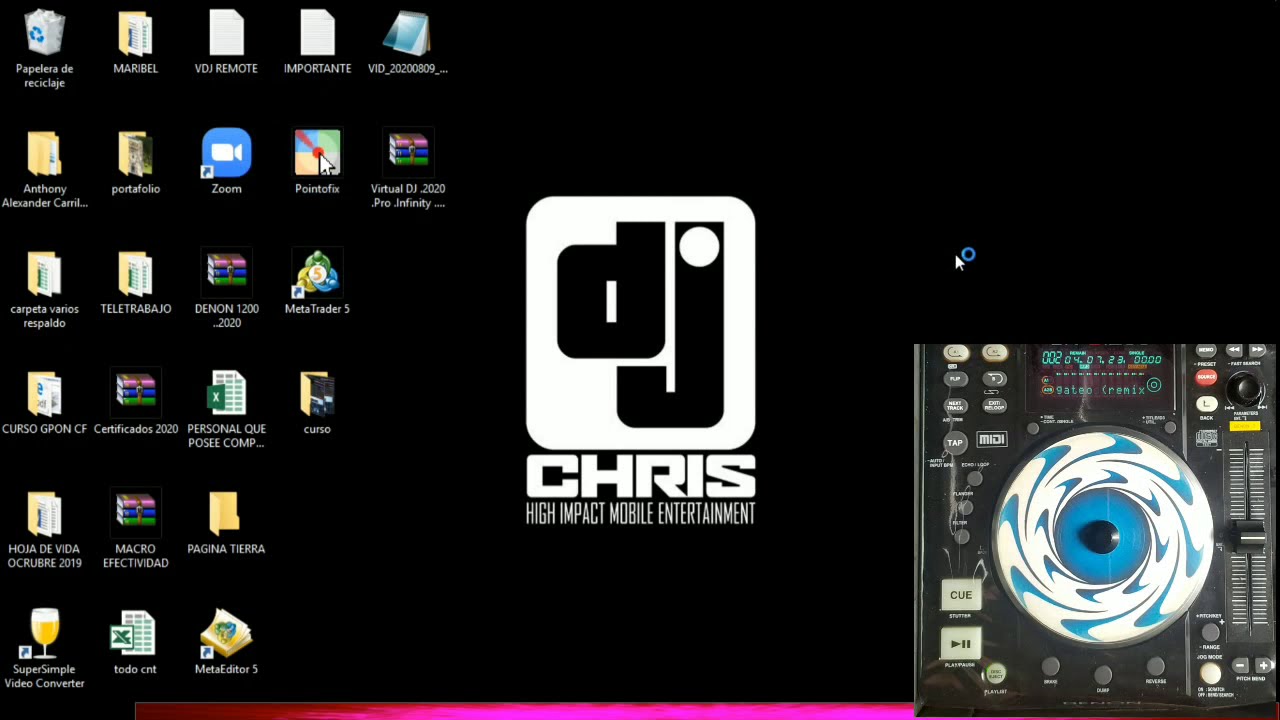
Task: Click the TITLE/ID3 button on the deck
Action: 1169,428
